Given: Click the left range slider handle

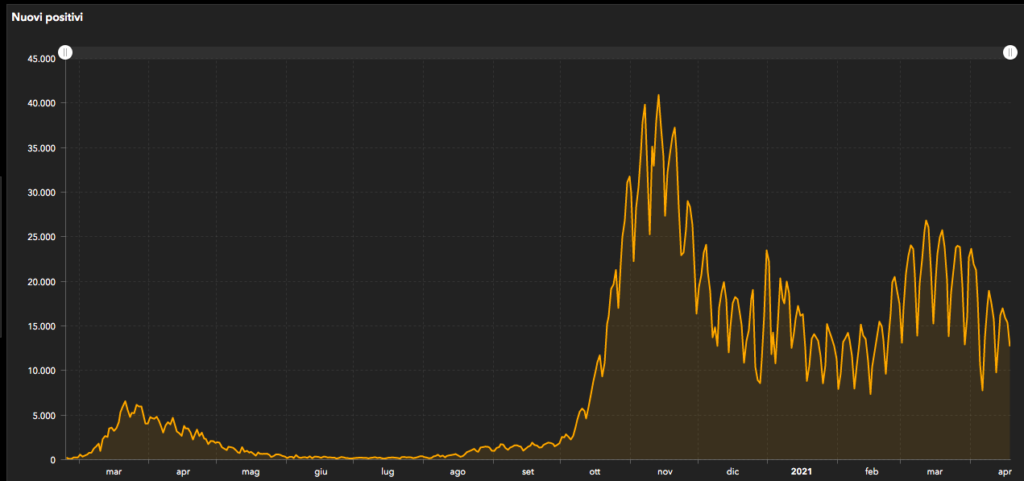Looking at the screenshot, I should 65,53.
